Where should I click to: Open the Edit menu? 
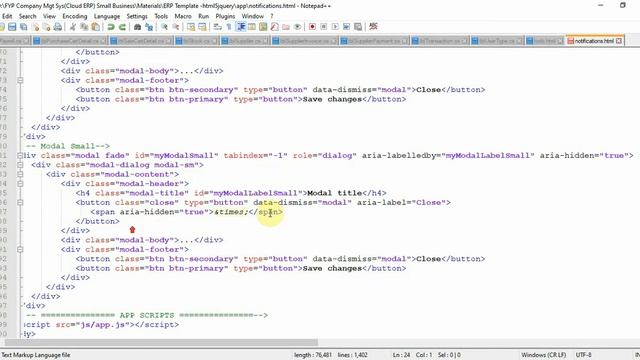[7, 16]
